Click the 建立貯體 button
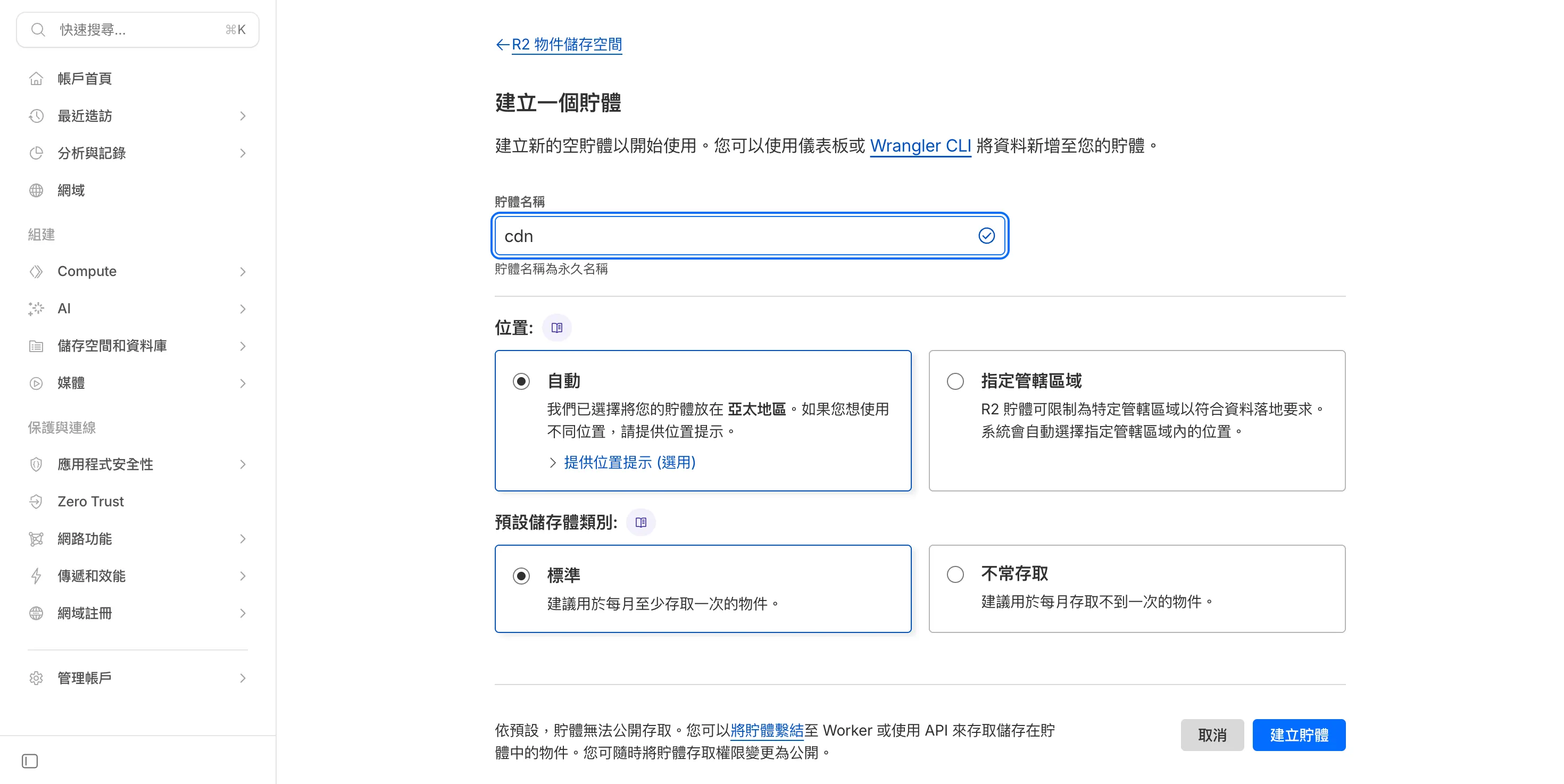This screenshot has width=1564, height=784. pyautogui.click(x=1299, y=735)
